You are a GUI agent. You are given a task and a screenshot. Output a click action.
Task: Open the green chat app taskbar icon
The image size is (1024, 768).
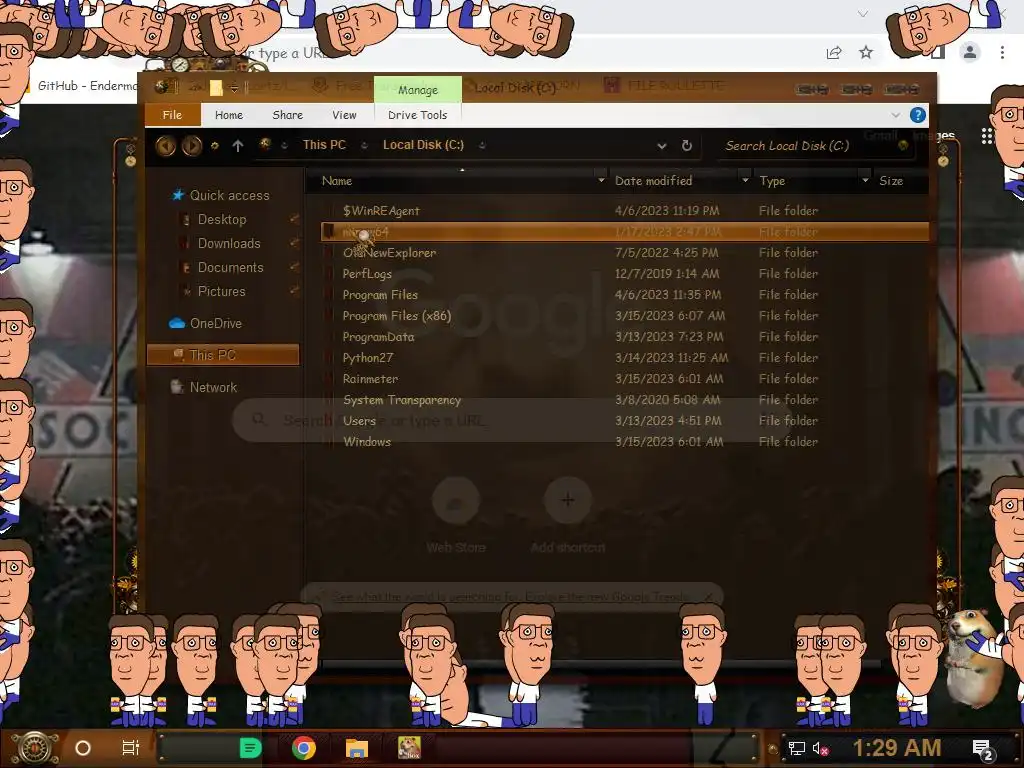tap(250, 748)
